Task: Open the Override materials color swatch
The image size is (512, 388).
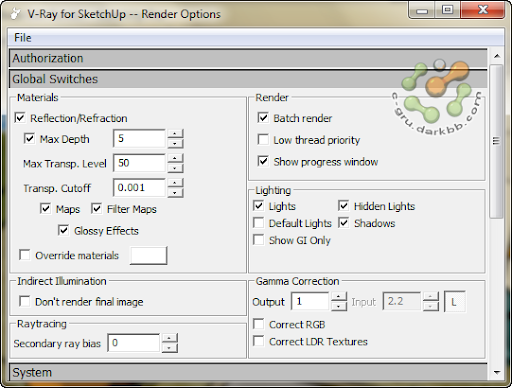Action: coord(148,256)
